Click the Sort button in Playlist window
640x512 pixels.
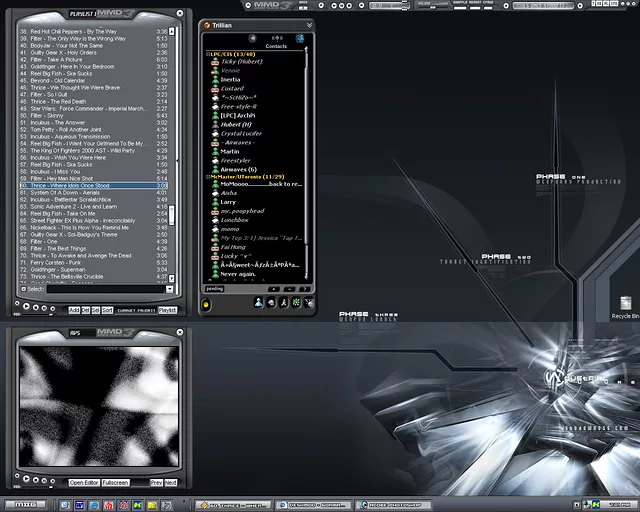(x=107, y=310)
